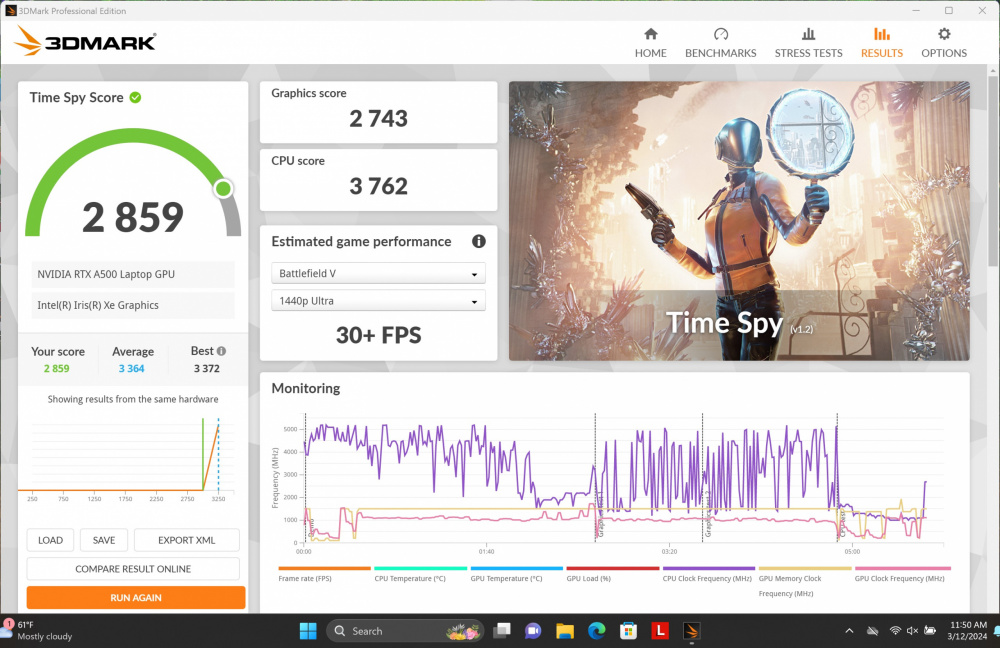Open Microsoft Edge from taskbar
Viewport: 1000px width, 648px height.
[x=596, y=631]
